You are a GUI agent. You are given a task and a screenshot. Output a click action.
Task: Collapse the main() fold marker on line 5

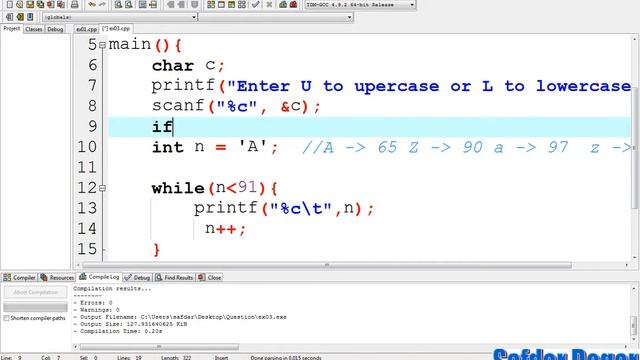pos(102,45)
